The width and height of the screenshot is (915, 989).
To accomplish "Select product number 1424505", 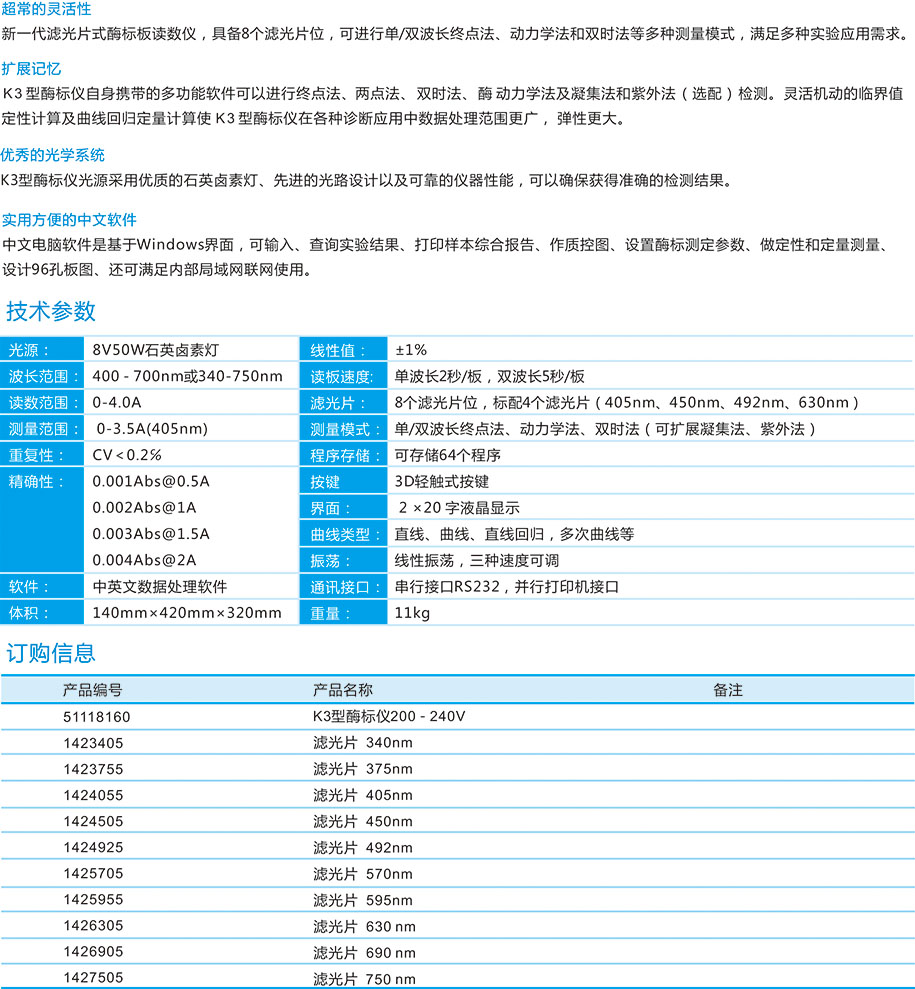I will tap(93, 821).
